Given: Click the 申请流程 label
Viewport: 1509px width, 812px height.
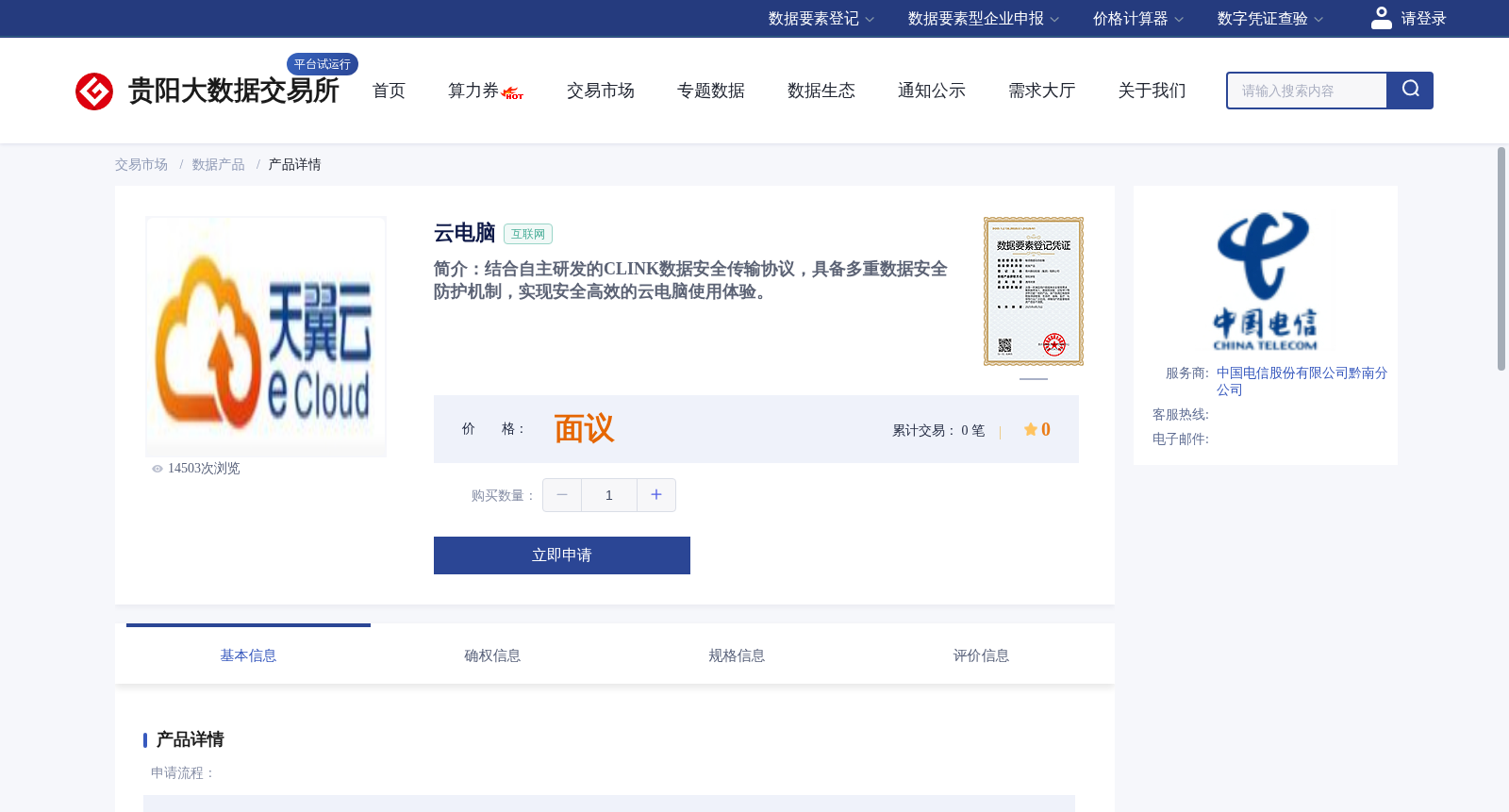Looking at the screenshot, I should tap(183, 773).
